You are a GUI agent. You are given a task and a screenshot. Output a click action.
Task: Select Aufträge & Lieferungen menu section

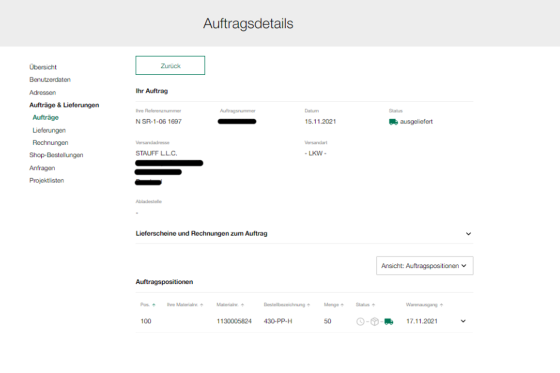coord(64,105)
